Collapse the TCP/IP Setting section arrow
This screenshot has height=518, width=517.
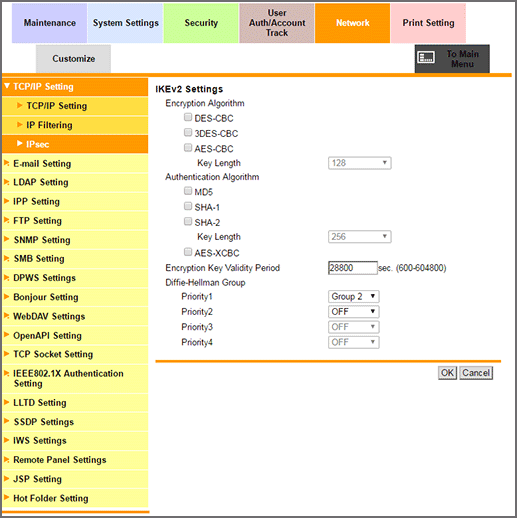pyautogui.click(x=7, y=86)
